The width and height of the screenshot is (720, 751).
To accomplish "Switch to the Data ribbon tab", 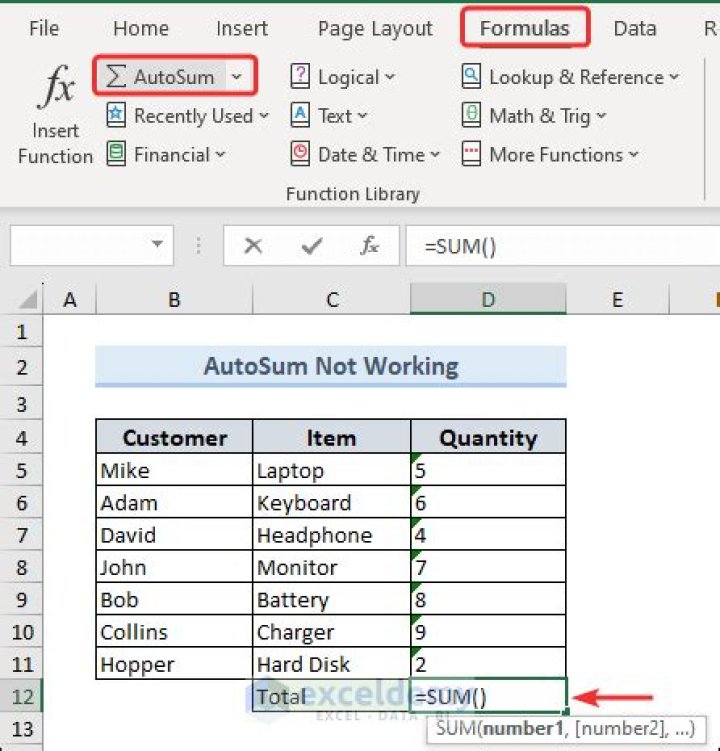I will (634, 29).
